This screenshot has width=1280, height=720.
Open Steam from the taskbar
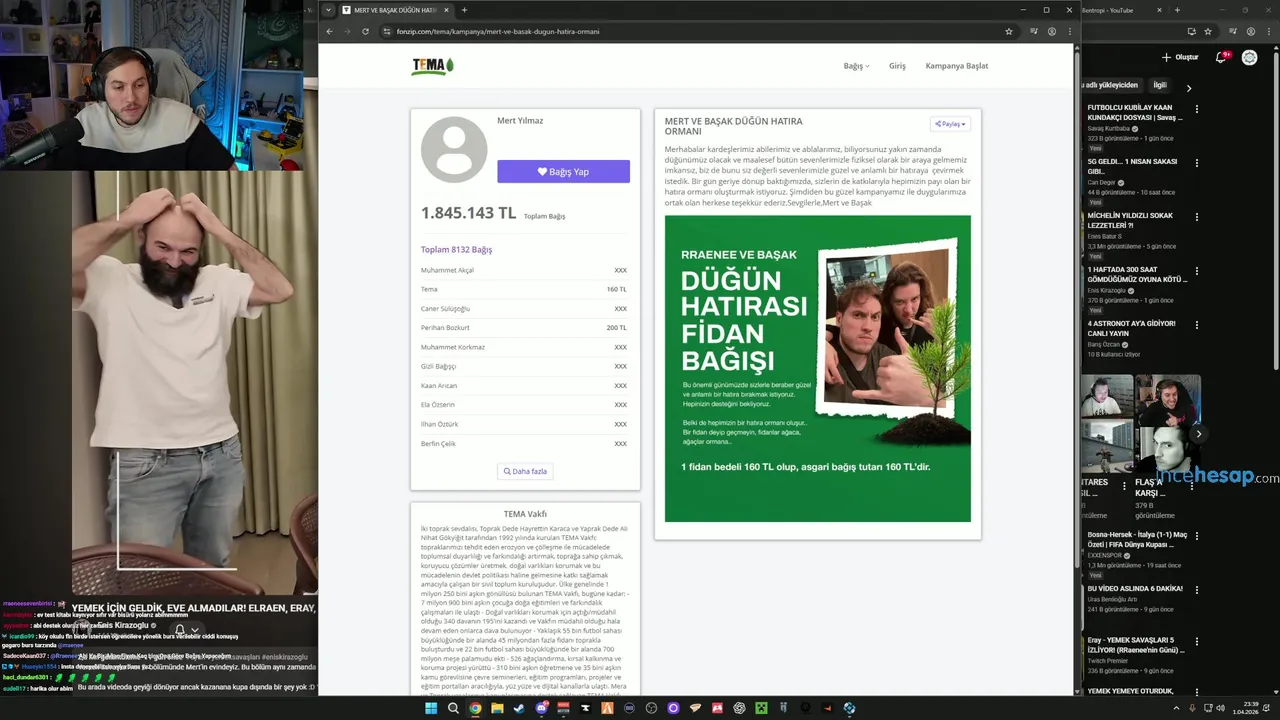click(519, 708)
